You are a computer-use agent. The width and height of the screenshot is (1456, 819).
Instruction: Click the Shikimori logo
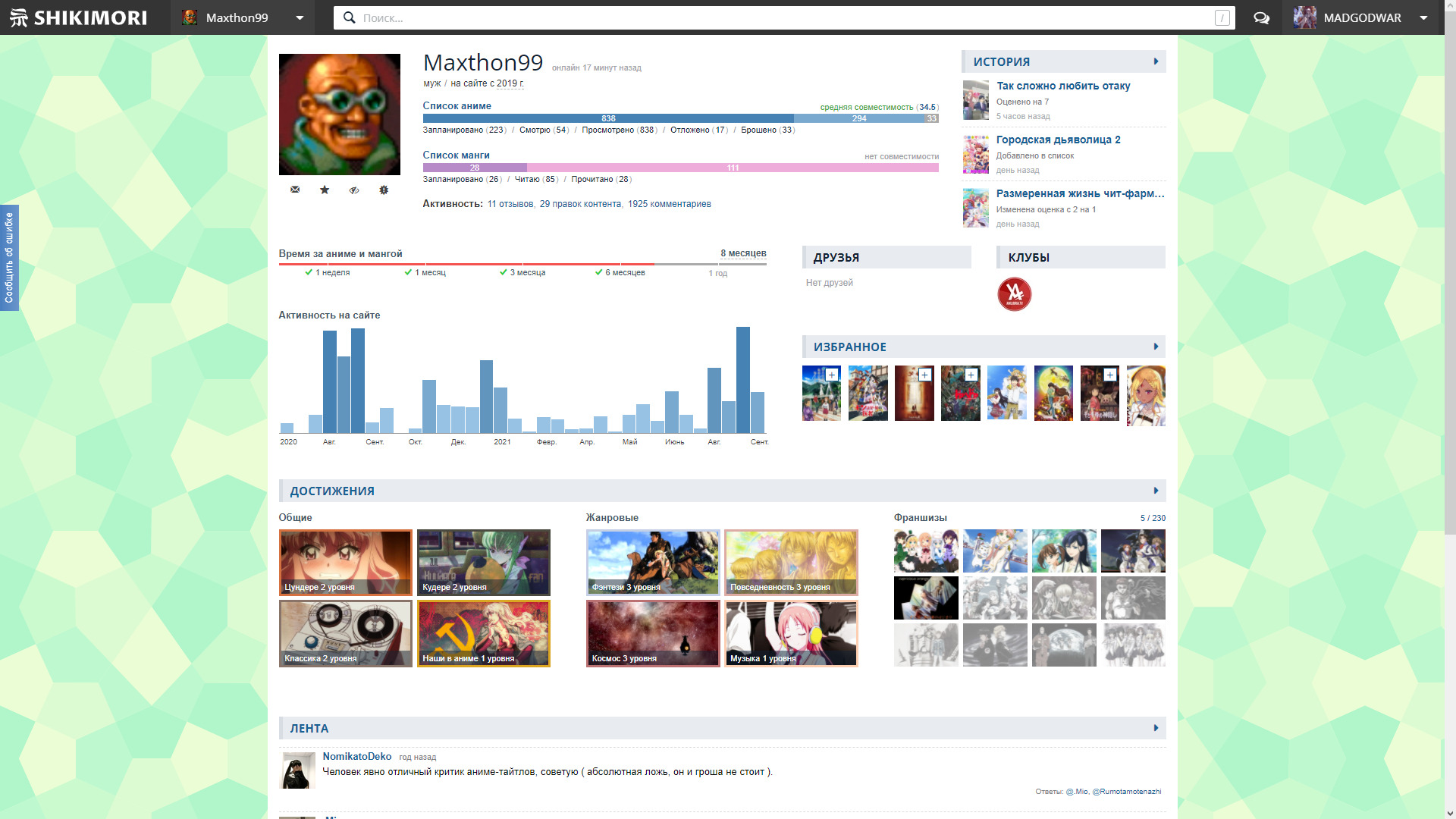point(78,17)
